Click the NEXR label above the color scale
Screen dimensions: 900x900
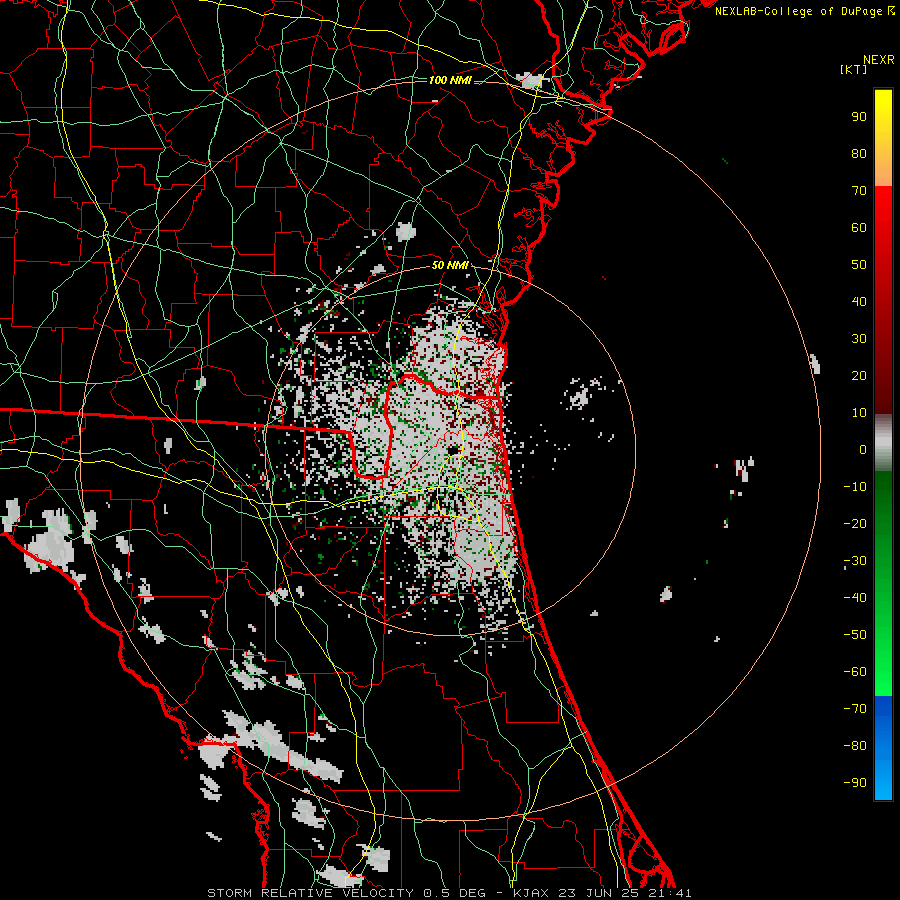879,60
